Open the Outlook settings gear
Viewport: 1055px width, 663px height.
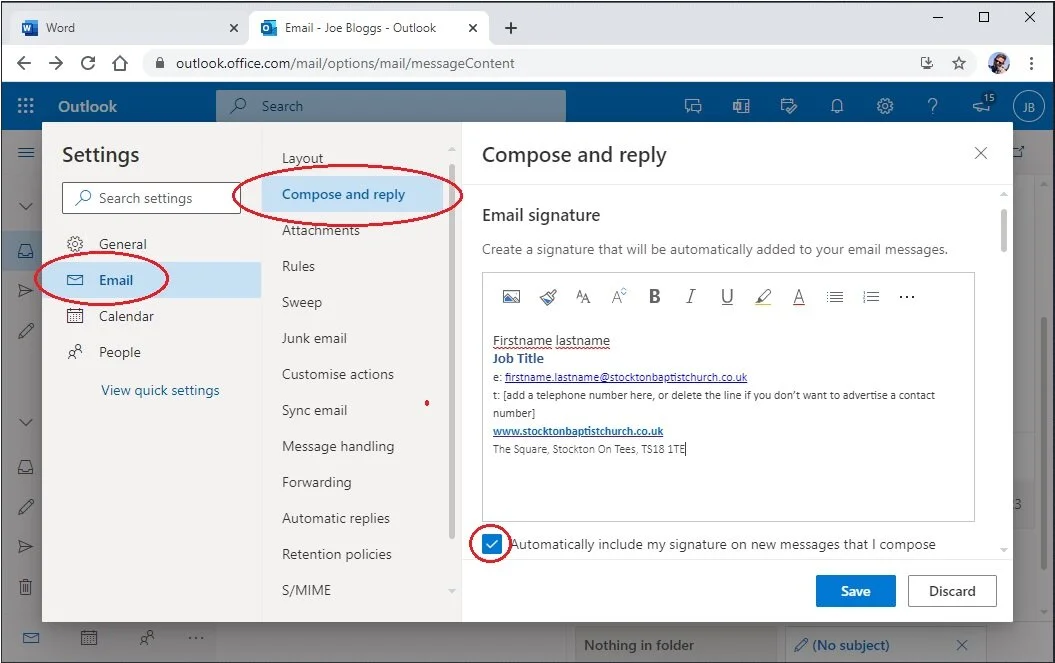click(x=885, y=106)
